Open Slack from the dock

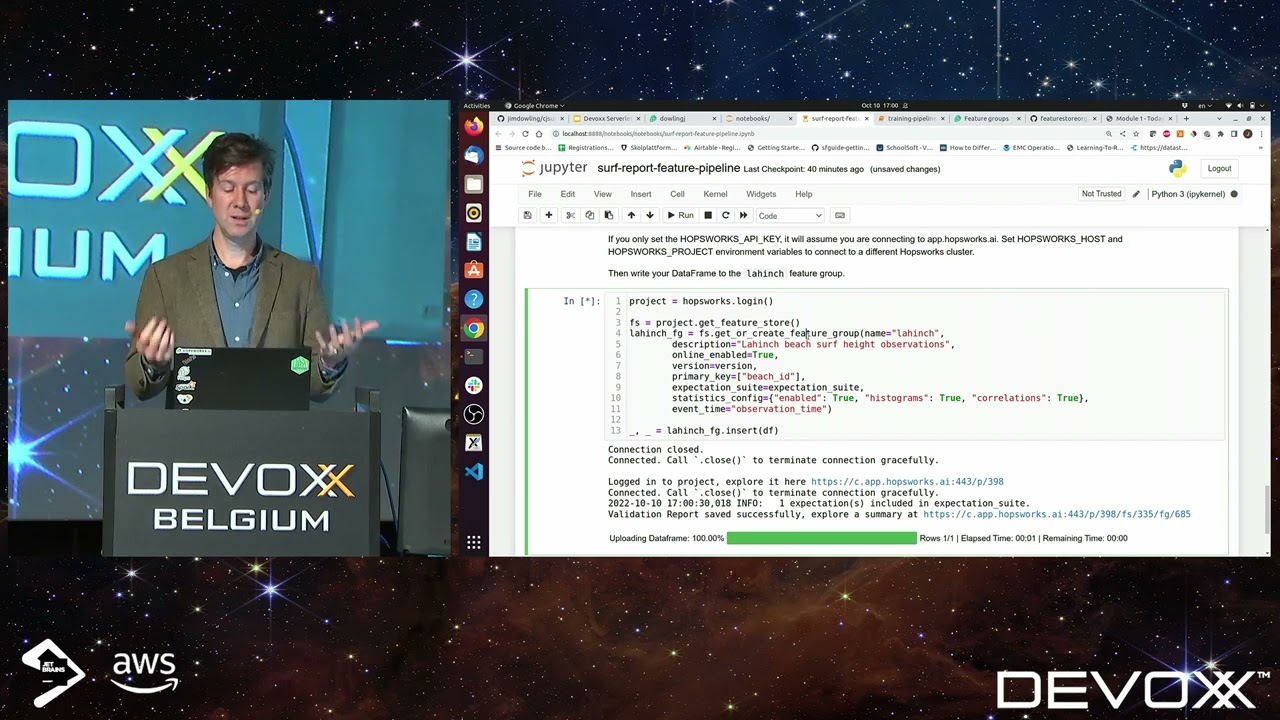point(474,385)
